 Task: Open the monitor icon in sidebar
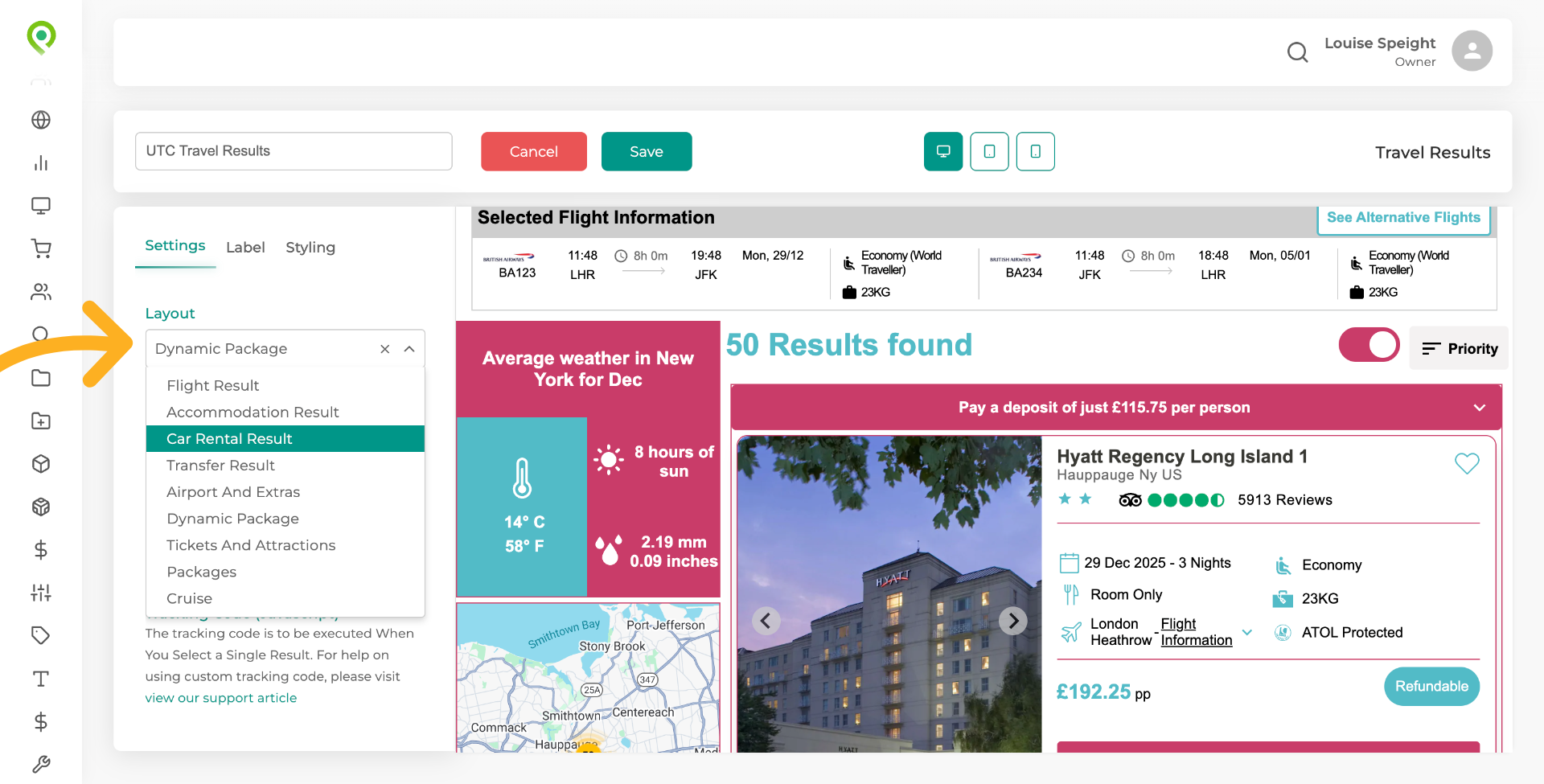(x=41, y=206)
